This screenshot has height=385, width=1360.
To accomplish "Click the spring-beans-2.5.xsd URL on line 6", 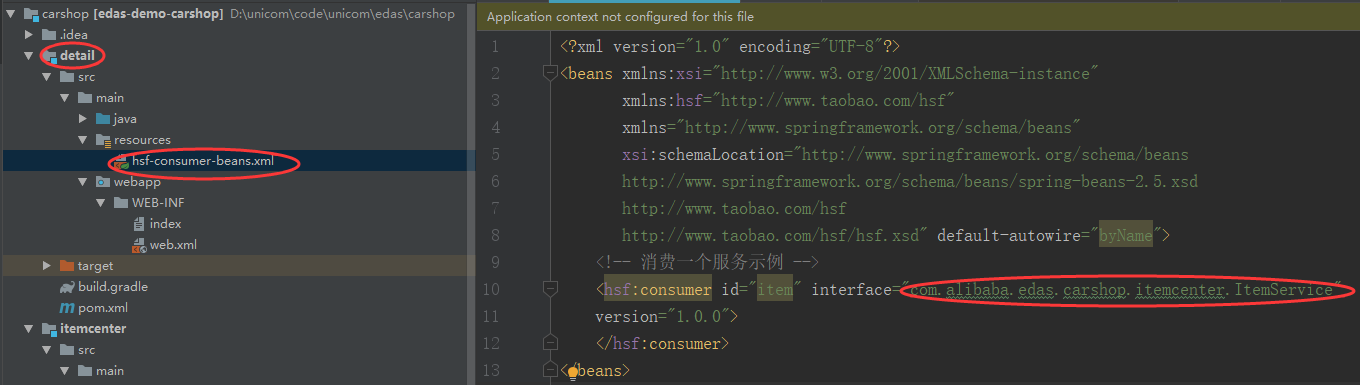I will click(x=910, y=182).
